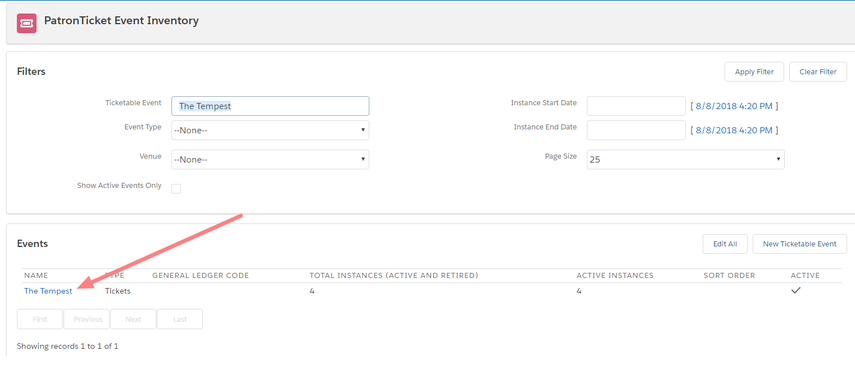The image size is (855, 373).
Task: Click the PatronTicket ticket icon
Action: pos(27,23)
